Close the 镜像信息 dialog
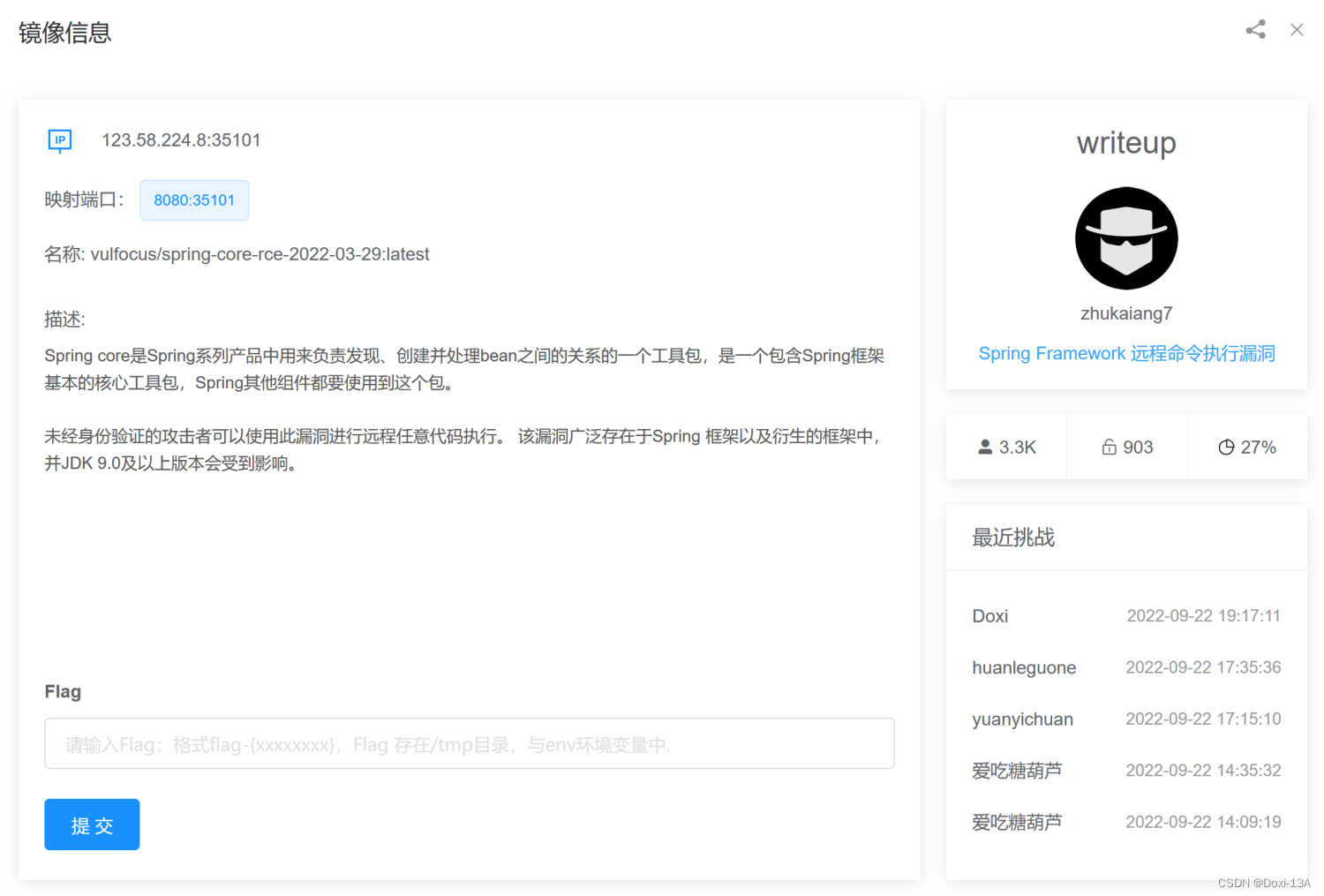The image size is (1324, 896). click(x=1297, y=30)
